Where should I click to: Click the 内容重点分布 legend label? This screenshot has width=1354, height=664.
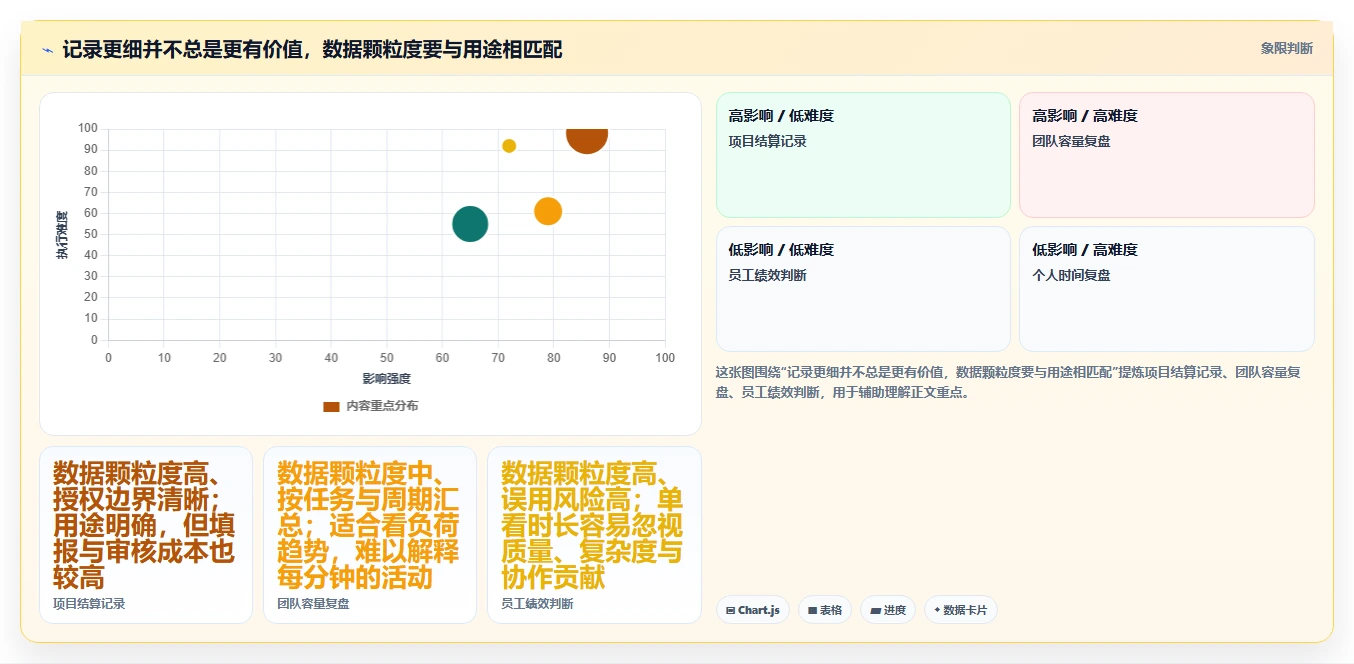[x=383, y=406]
